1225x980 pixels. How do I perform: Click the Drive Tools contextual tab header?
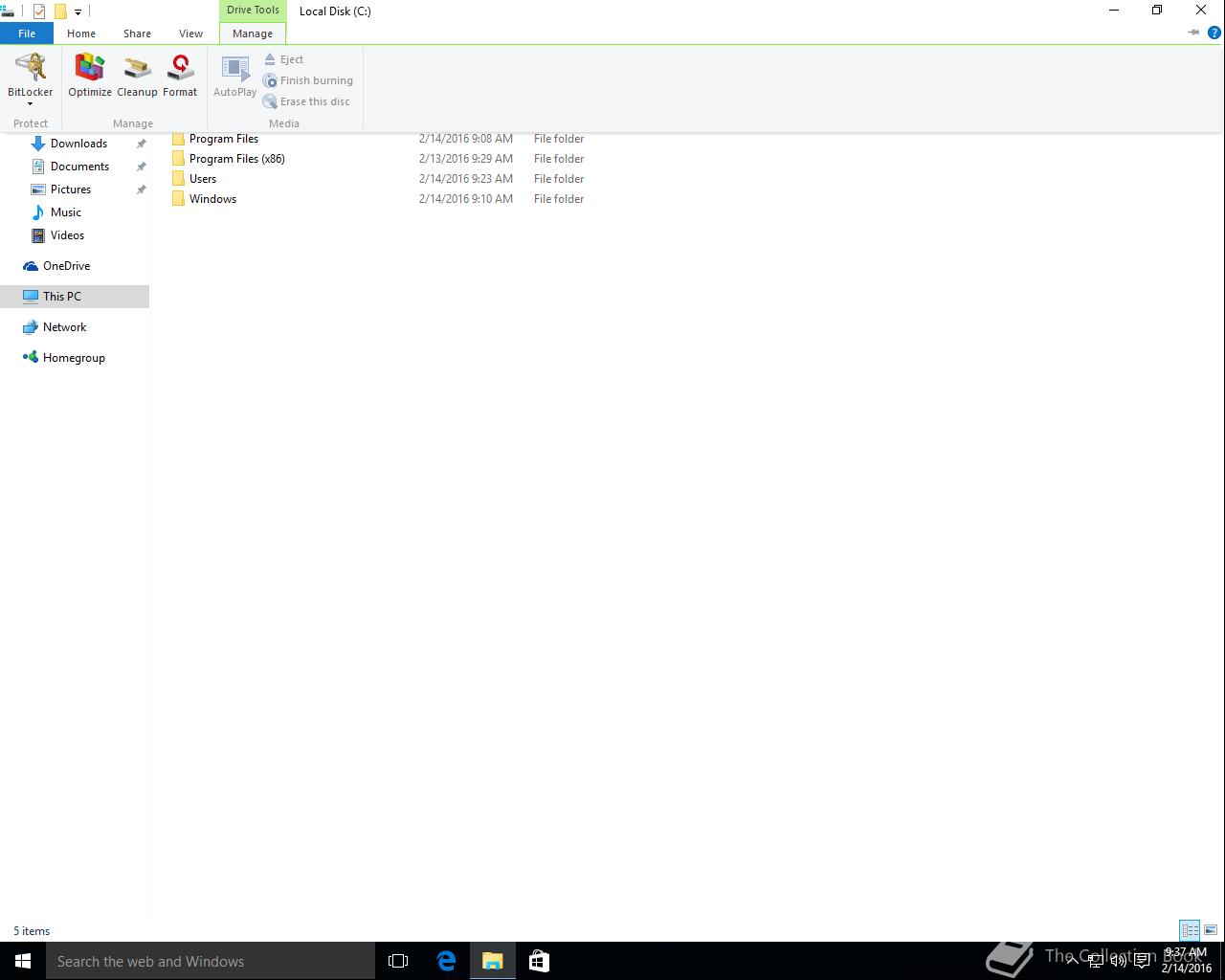click(x=253, y=11)
